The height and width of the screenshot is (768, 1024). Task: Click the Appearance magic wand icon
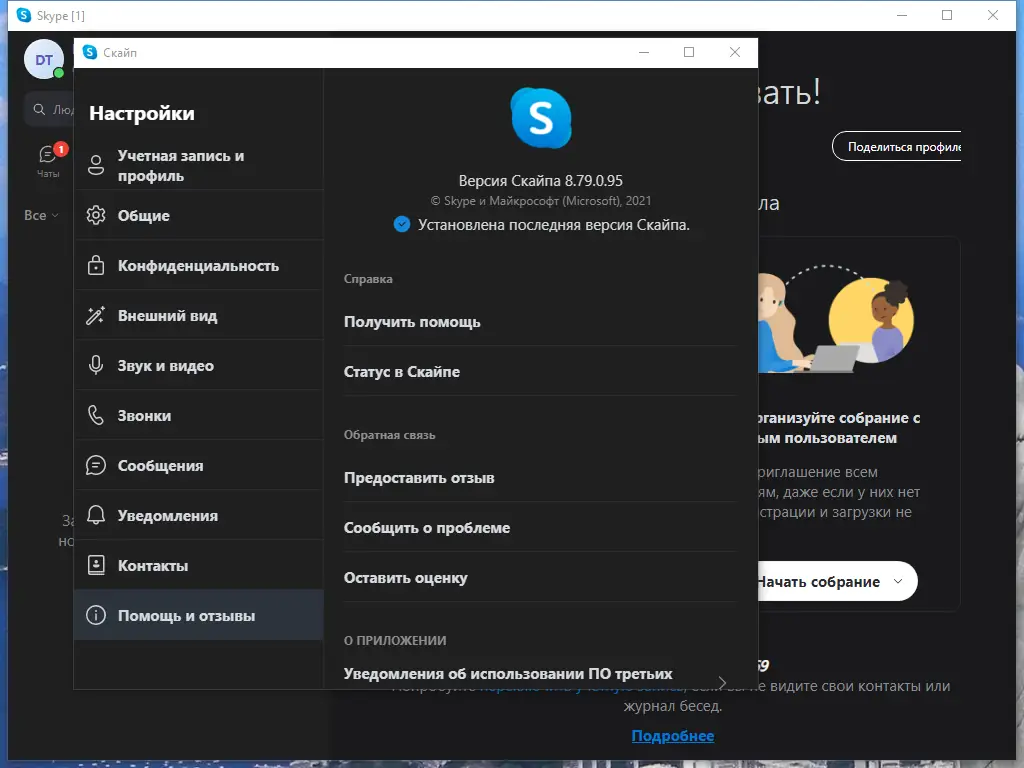tap(96, 315)
